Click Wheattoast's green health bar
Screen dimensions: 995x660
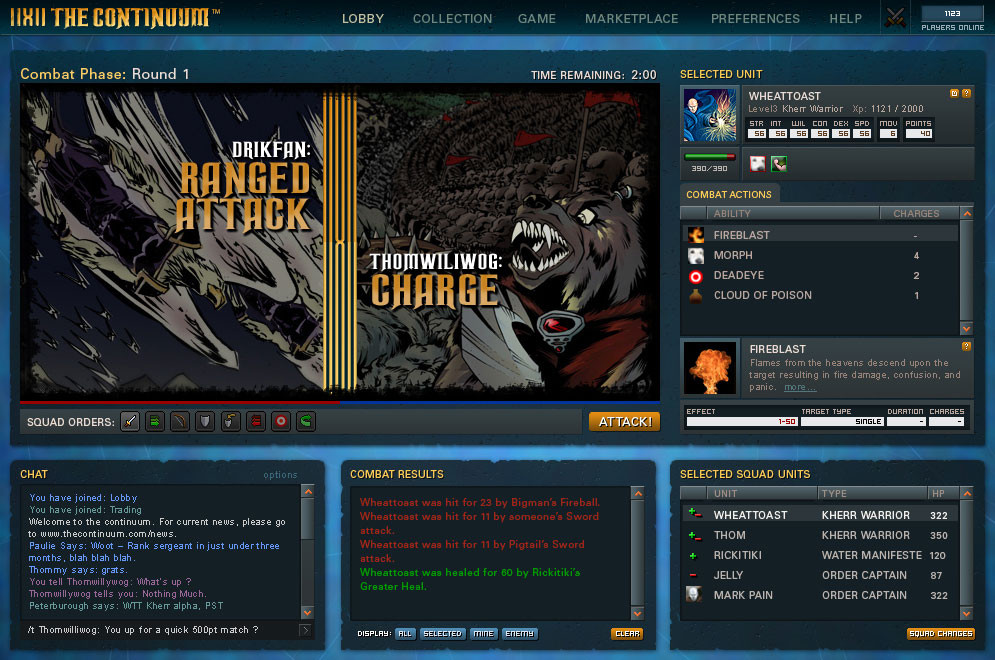click(x=709, y=157)
